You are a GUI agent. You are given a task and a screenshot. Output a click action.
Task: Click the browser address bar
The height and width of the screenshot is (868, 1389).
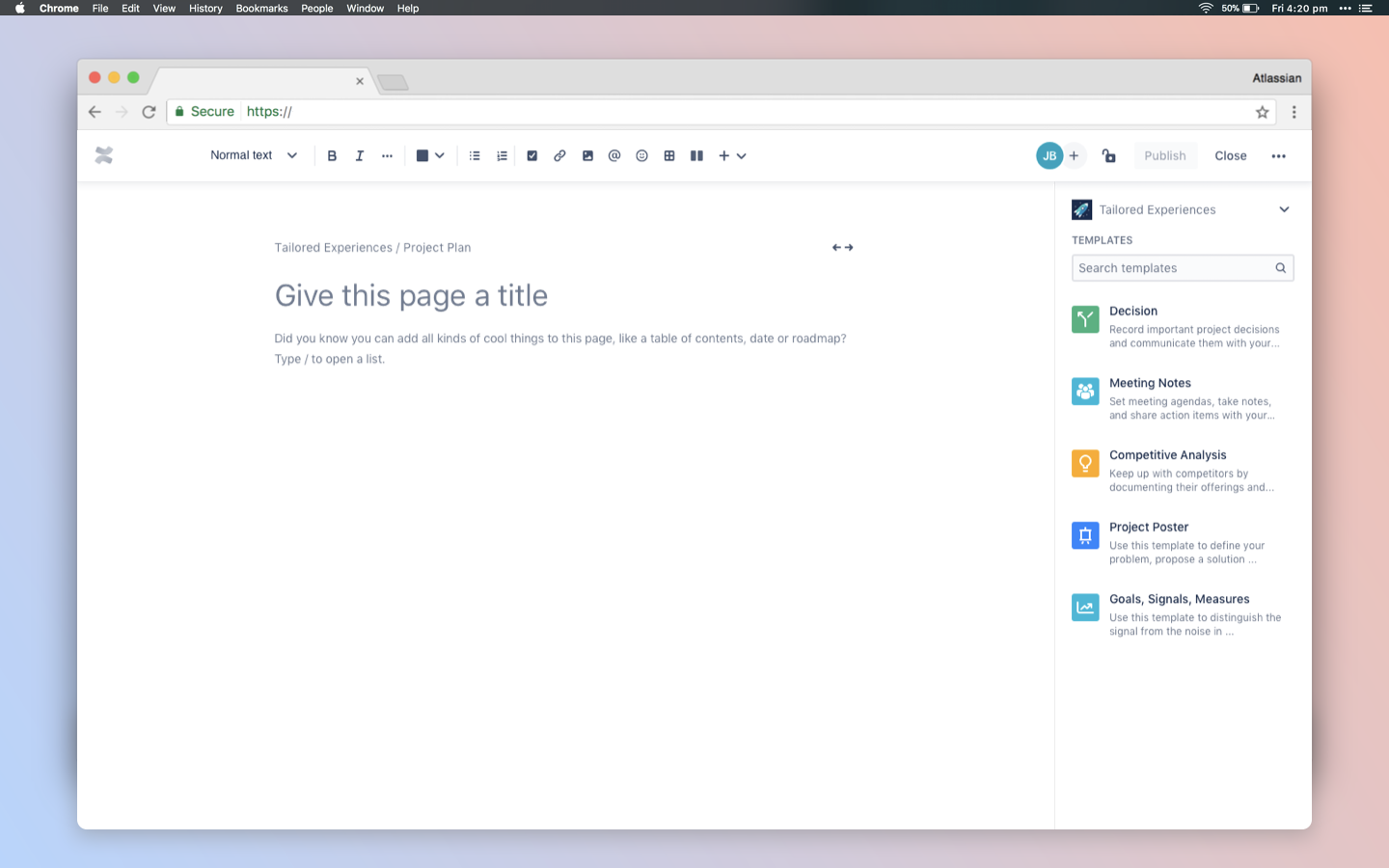point(722,112)
